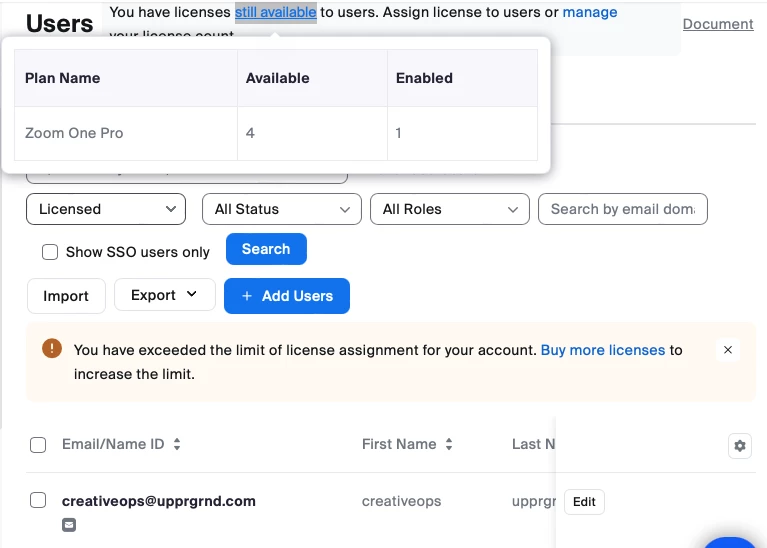Open the Licensed filter dropdown
The image size is (767, 548).
click(x=106, y=209)
